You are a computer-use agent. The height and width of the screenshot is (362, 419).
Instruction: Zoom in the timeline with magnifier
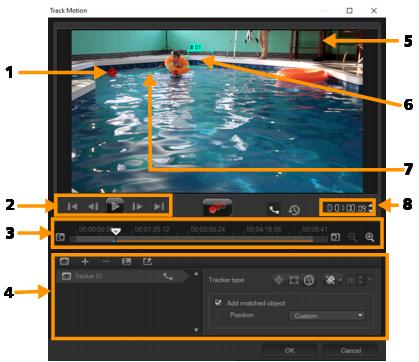pyautogui.click(x=369, y=237)
